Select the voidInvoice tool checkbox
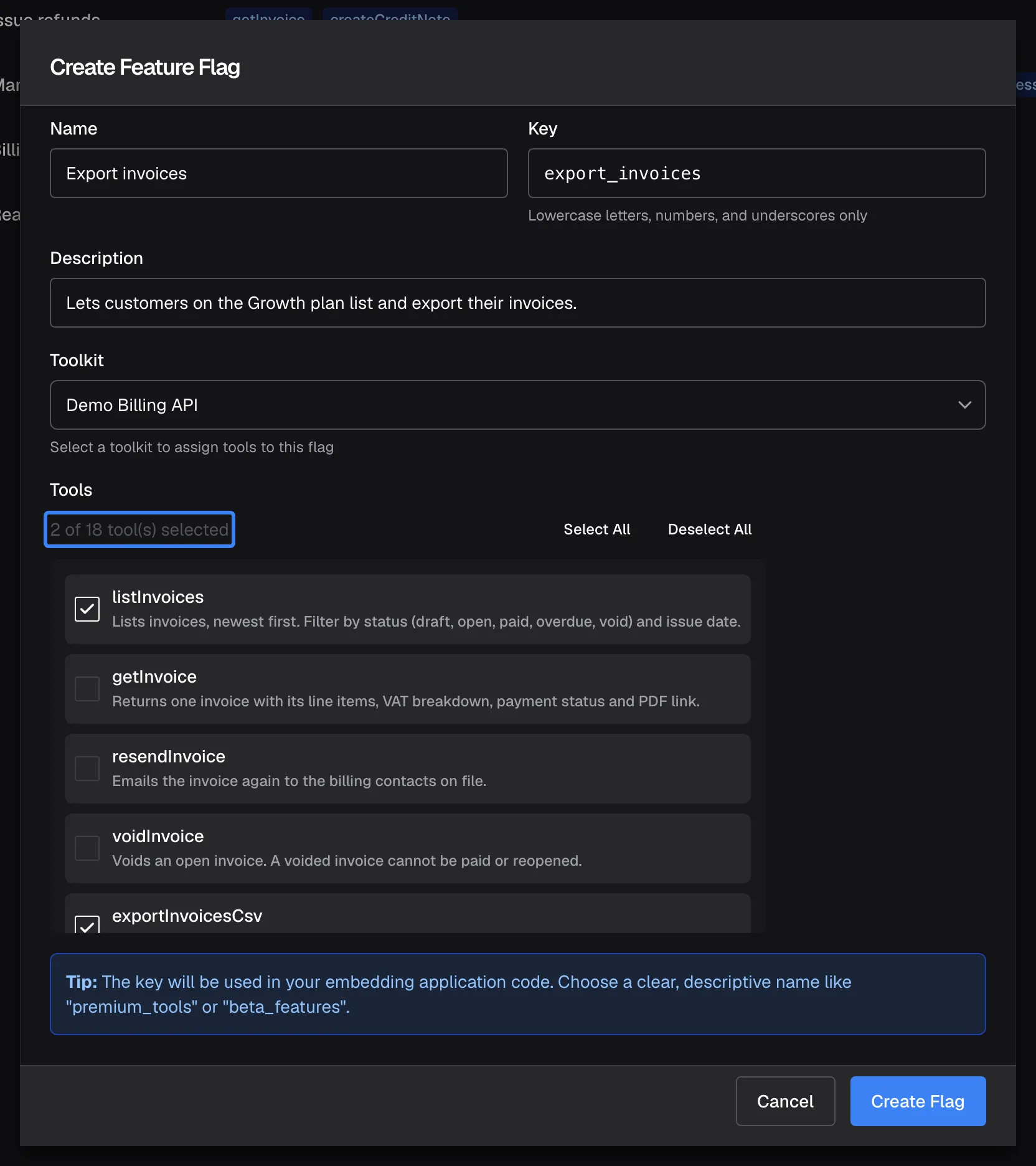Image resolution: width=1036 pixels, height=1166 pixels. [87, 848]
